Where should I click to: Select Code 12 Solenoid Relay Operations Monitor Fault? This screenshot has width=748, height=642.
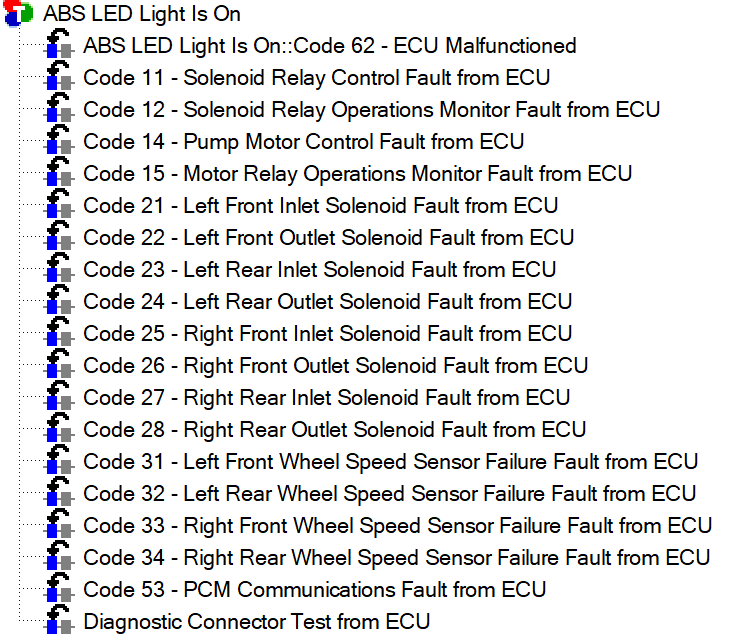(x=372, y=110)
